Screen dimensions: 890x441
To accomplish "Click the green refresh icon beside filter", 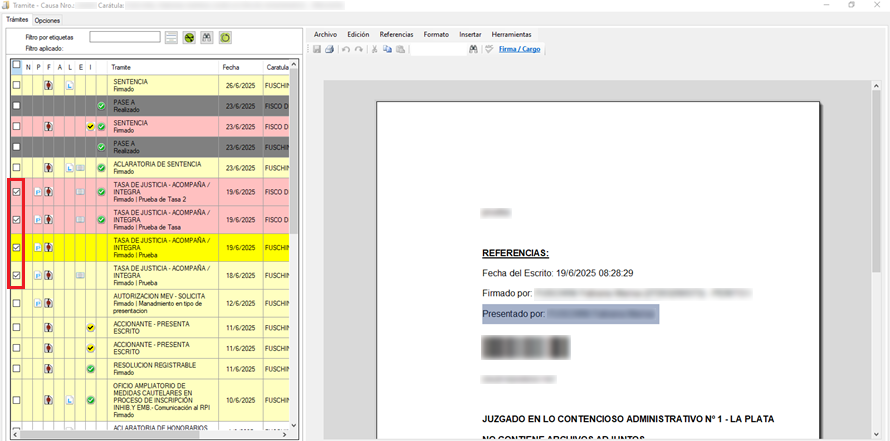I will coord(225,37).
